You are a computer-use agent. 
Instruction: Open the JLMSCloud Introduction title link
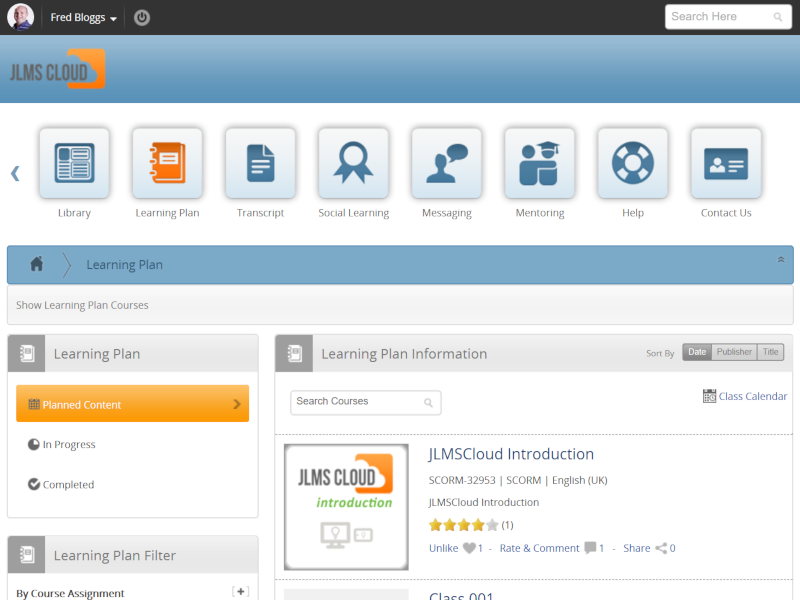(x=511, y=454)
